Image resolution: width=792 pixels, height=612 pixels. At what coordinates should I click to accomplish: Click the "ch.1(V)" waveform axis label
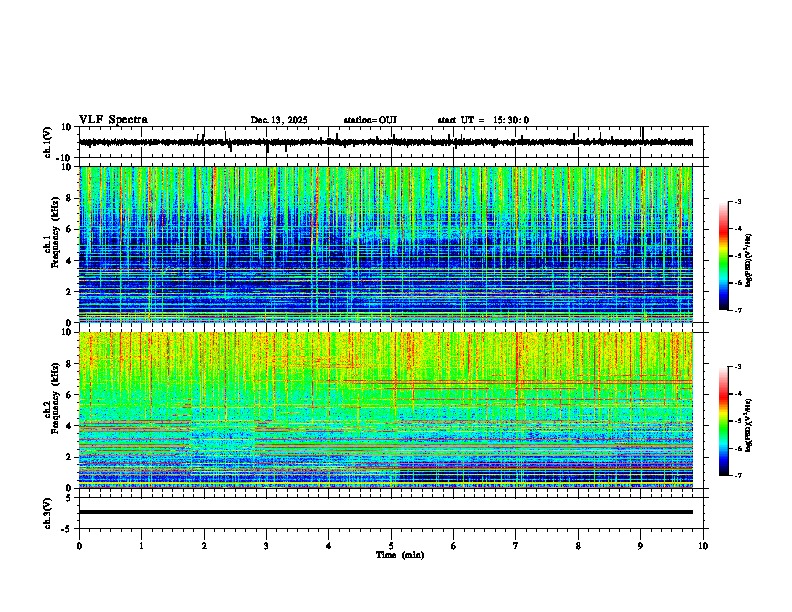[48, 142]
